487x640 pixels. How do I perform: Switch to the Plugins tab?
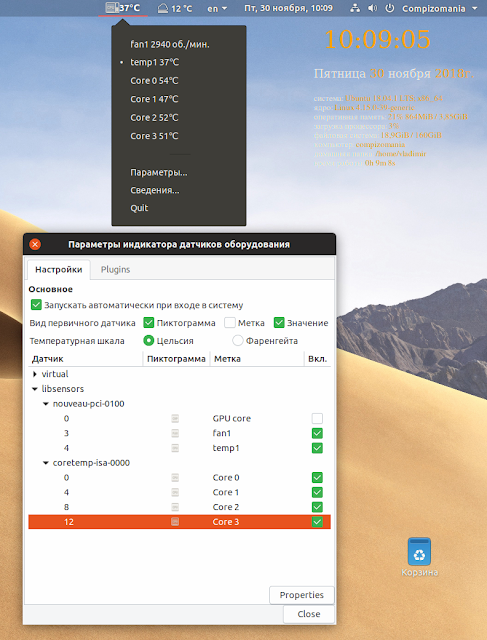point(116,269)
